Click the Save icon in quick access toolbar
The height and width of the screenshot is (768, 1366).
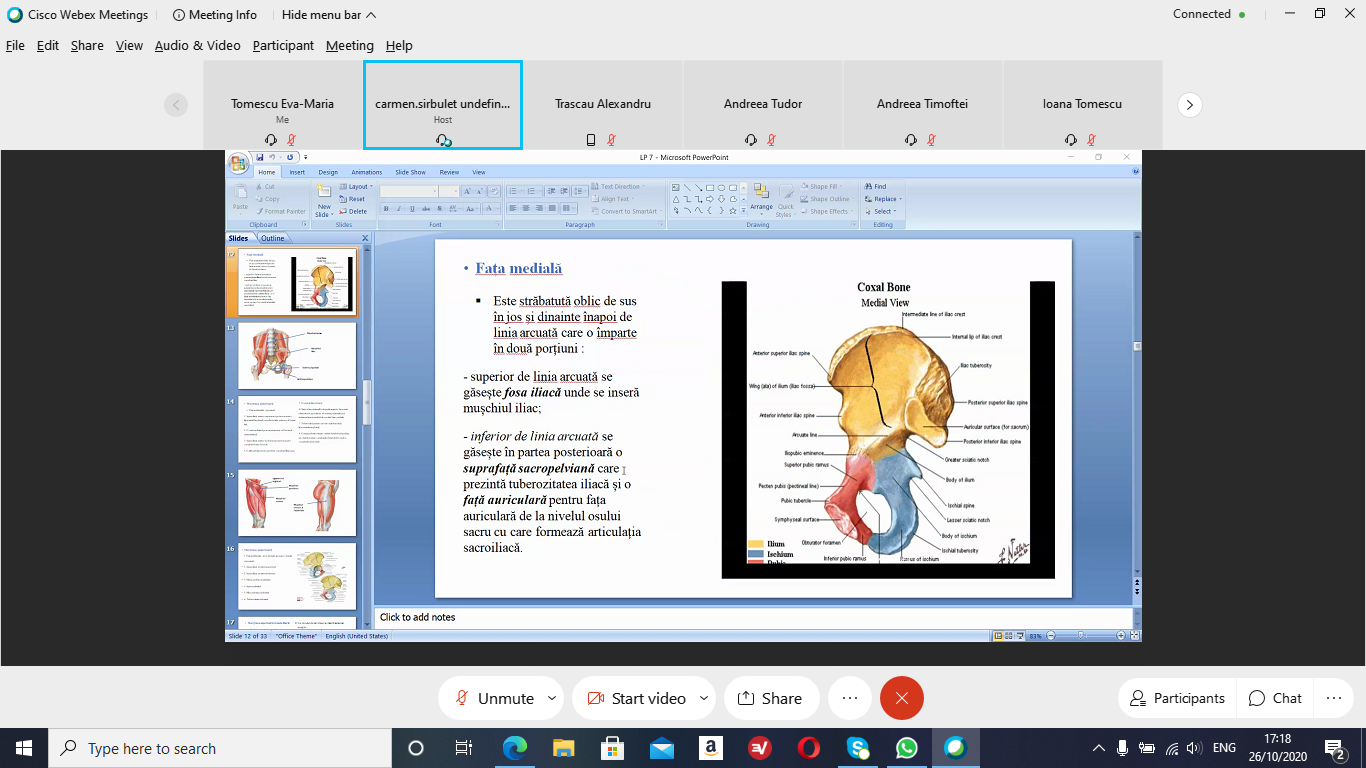[260, 157]
